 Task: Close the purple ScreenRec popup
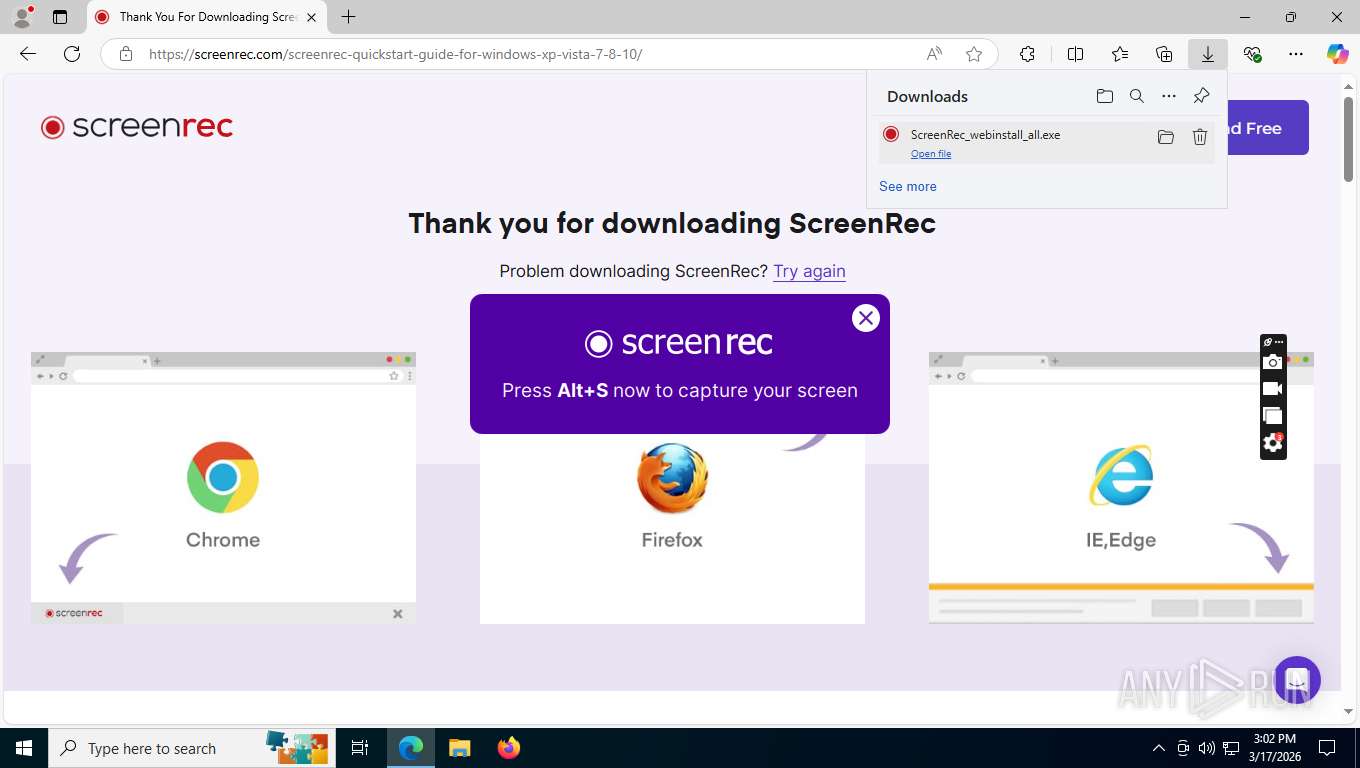coord(865,318)
